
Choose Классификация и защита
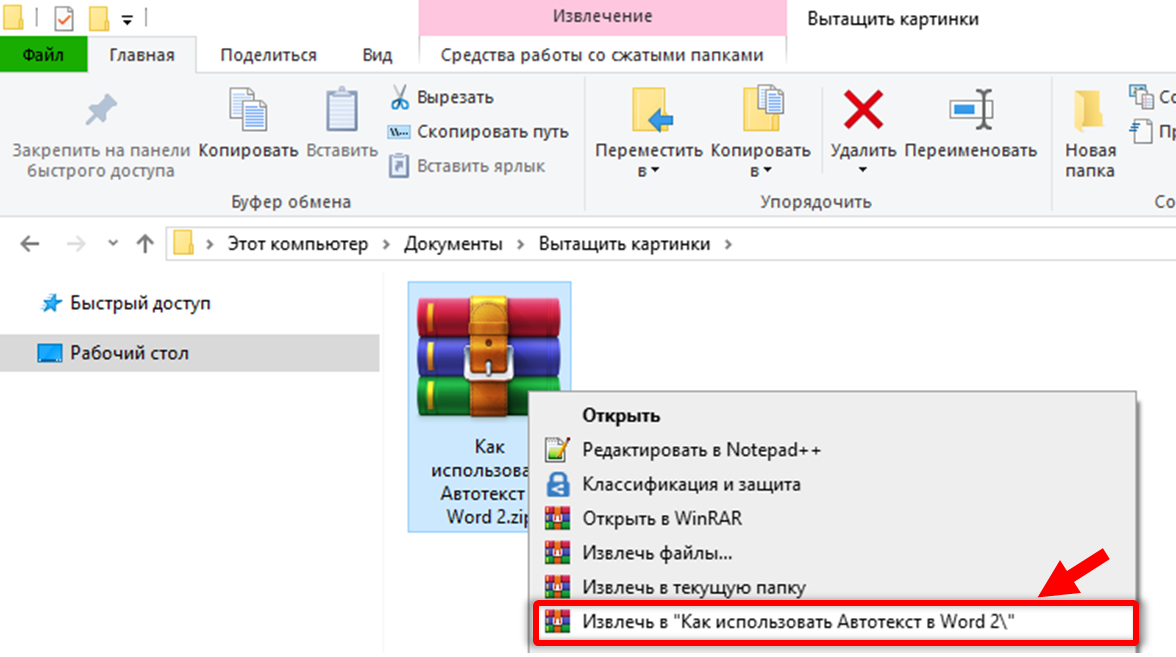point(832,484)
